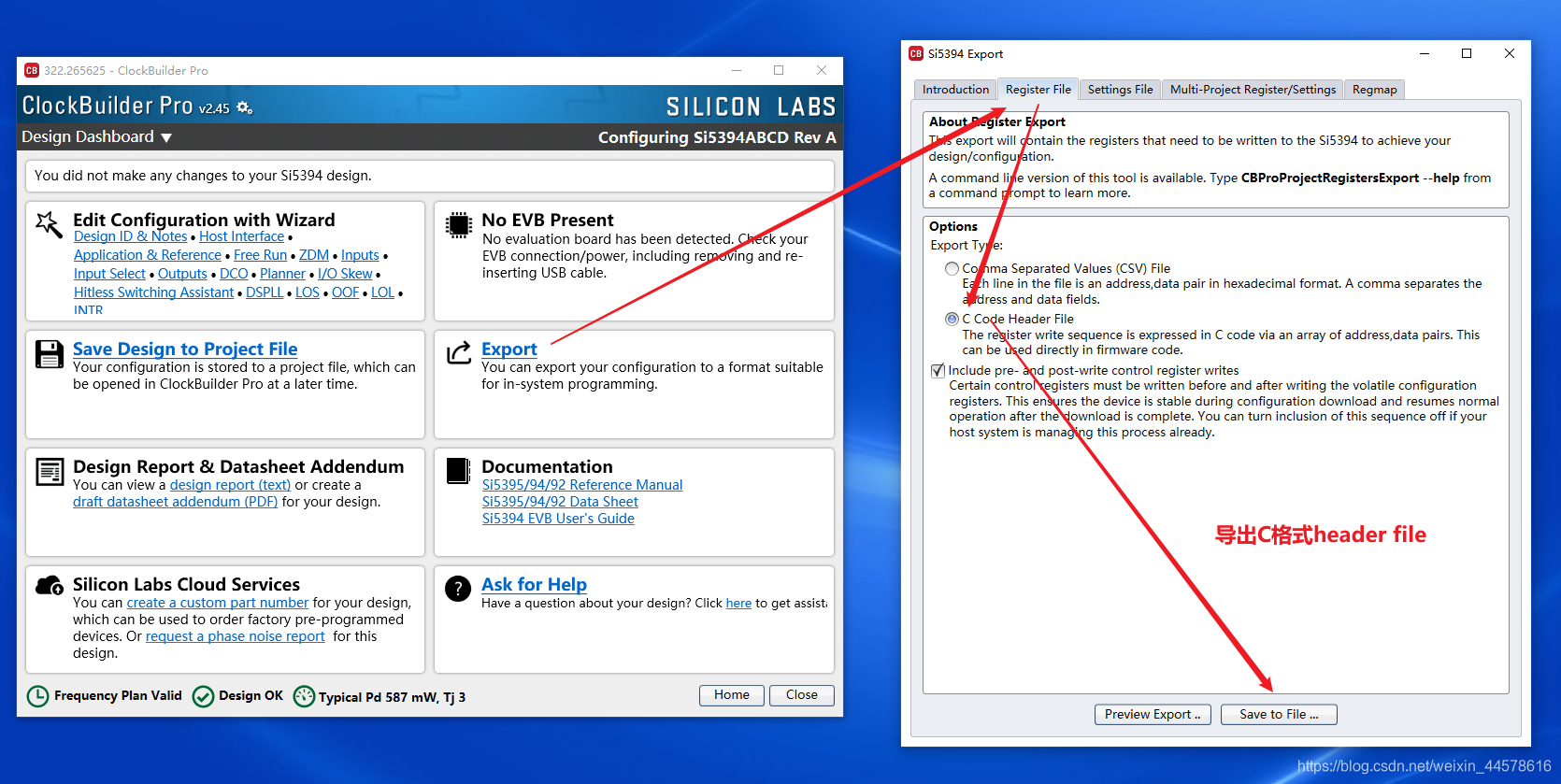
Task: Click the question mark help icon
Action: pos(458,589)
